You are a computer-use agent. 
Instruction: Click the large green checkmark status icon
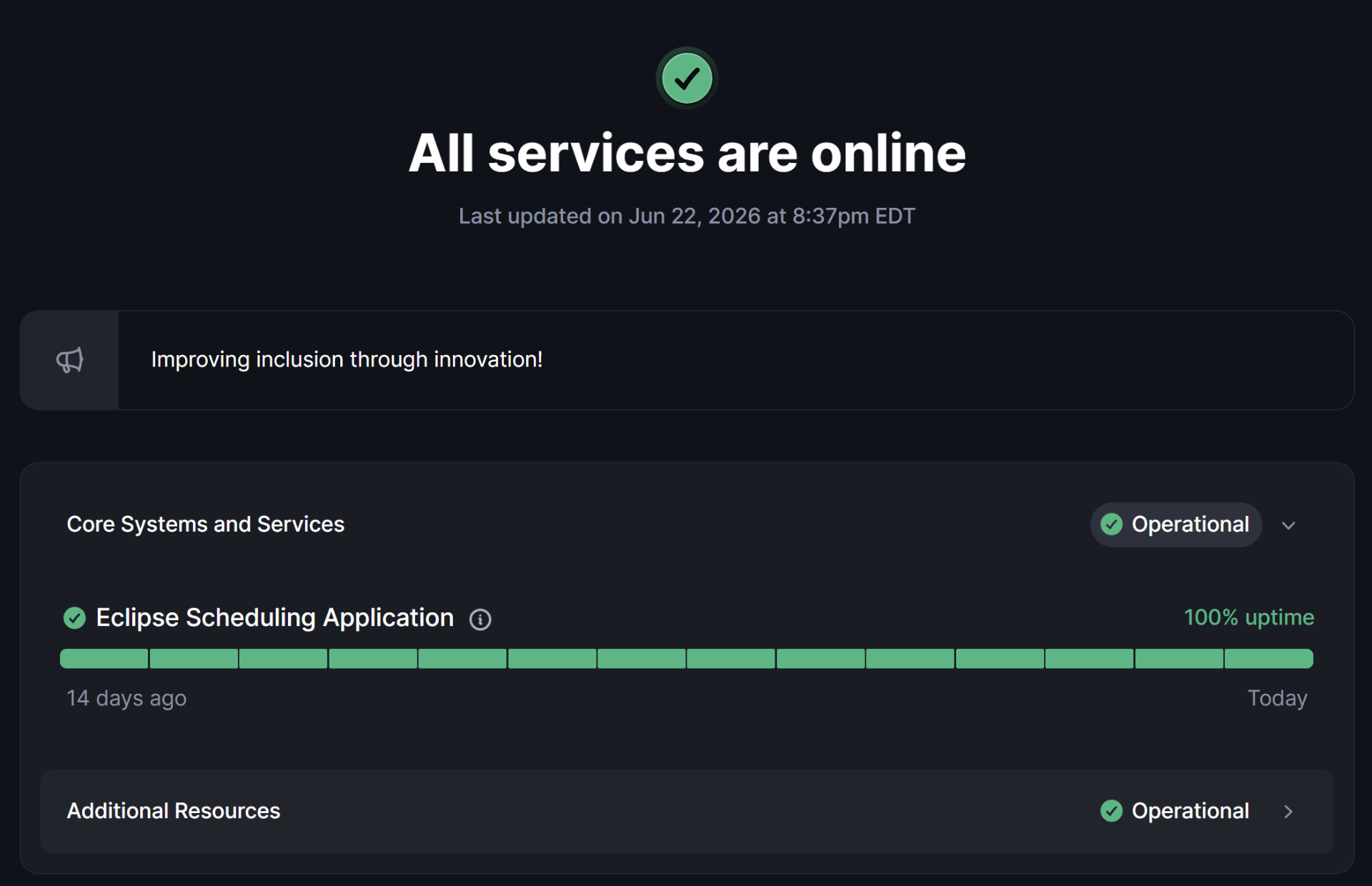tap(687, 78)
